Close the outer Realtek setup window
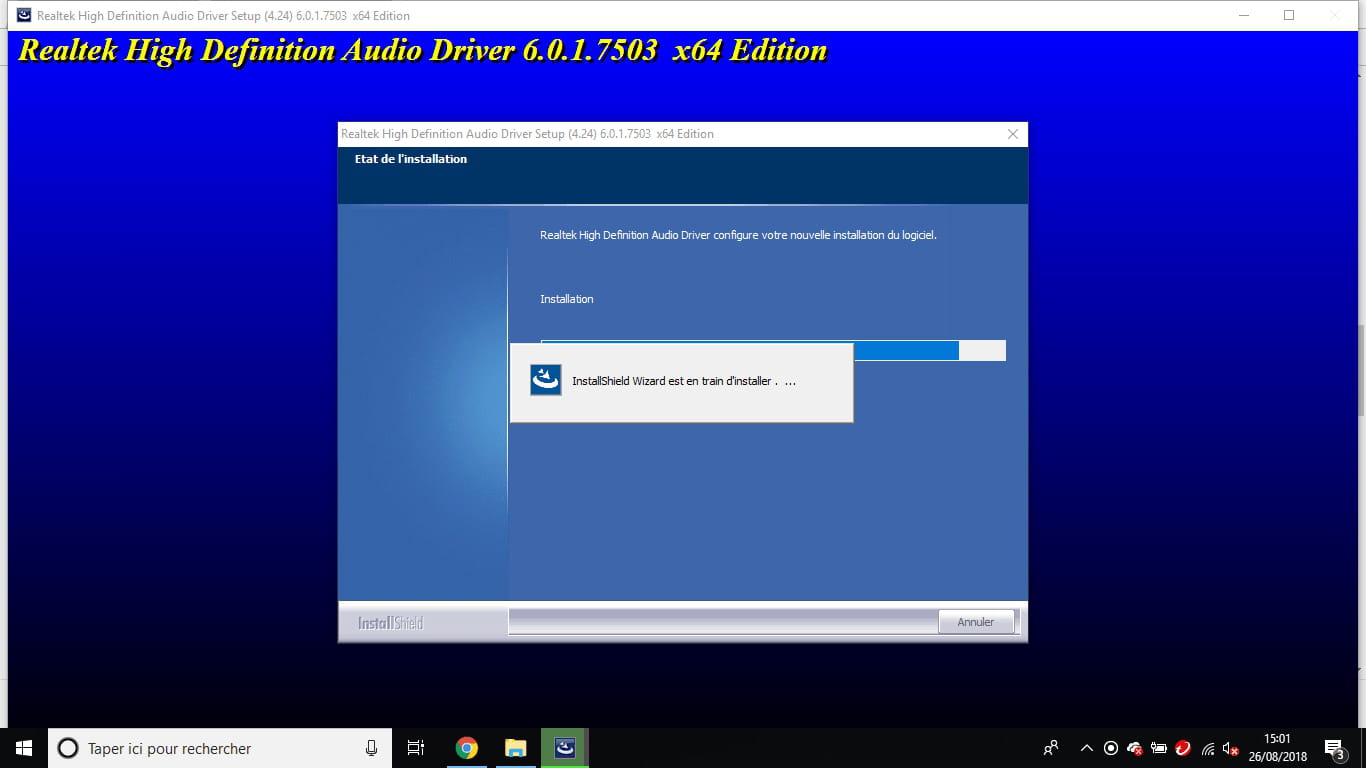 coord(1335,15)
